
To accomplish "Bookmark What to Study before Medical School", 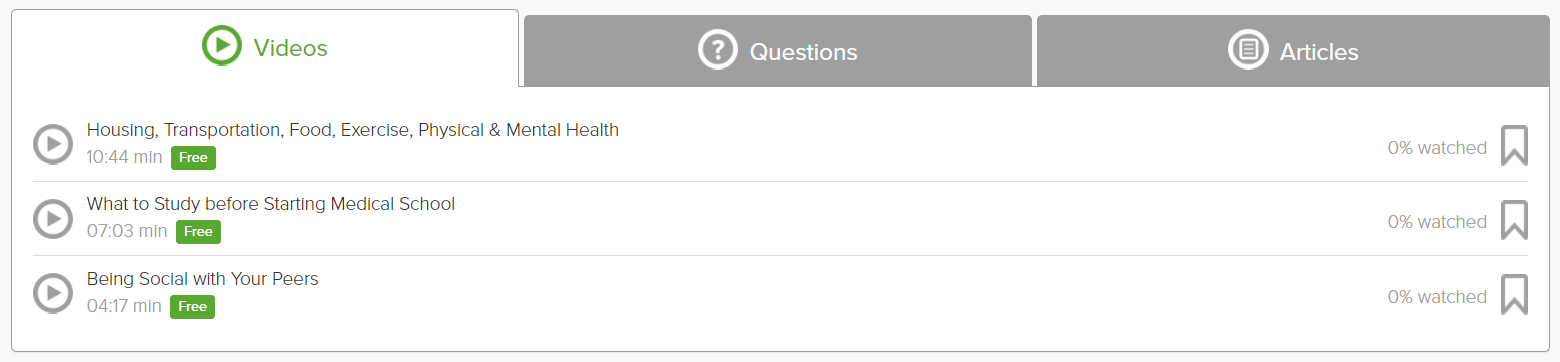I will pos(1514,220).
